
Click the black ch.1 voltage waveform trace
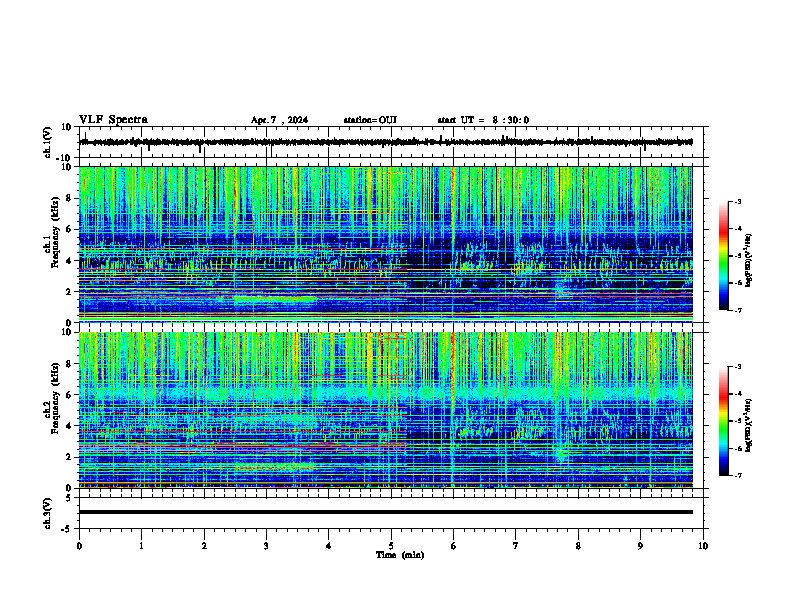(x=385, y=142)
